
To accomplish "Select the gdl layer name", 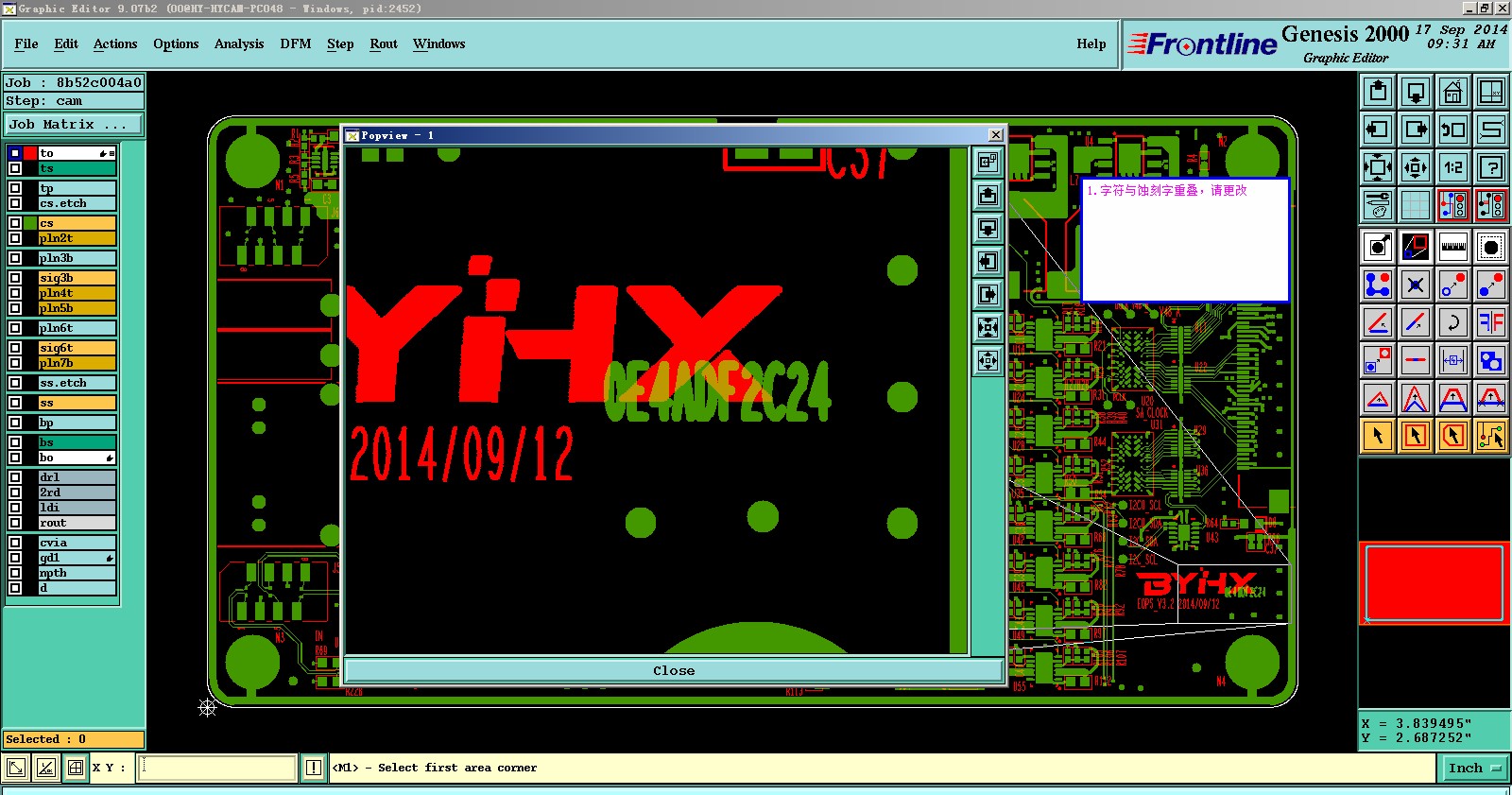I will point(77,558).
